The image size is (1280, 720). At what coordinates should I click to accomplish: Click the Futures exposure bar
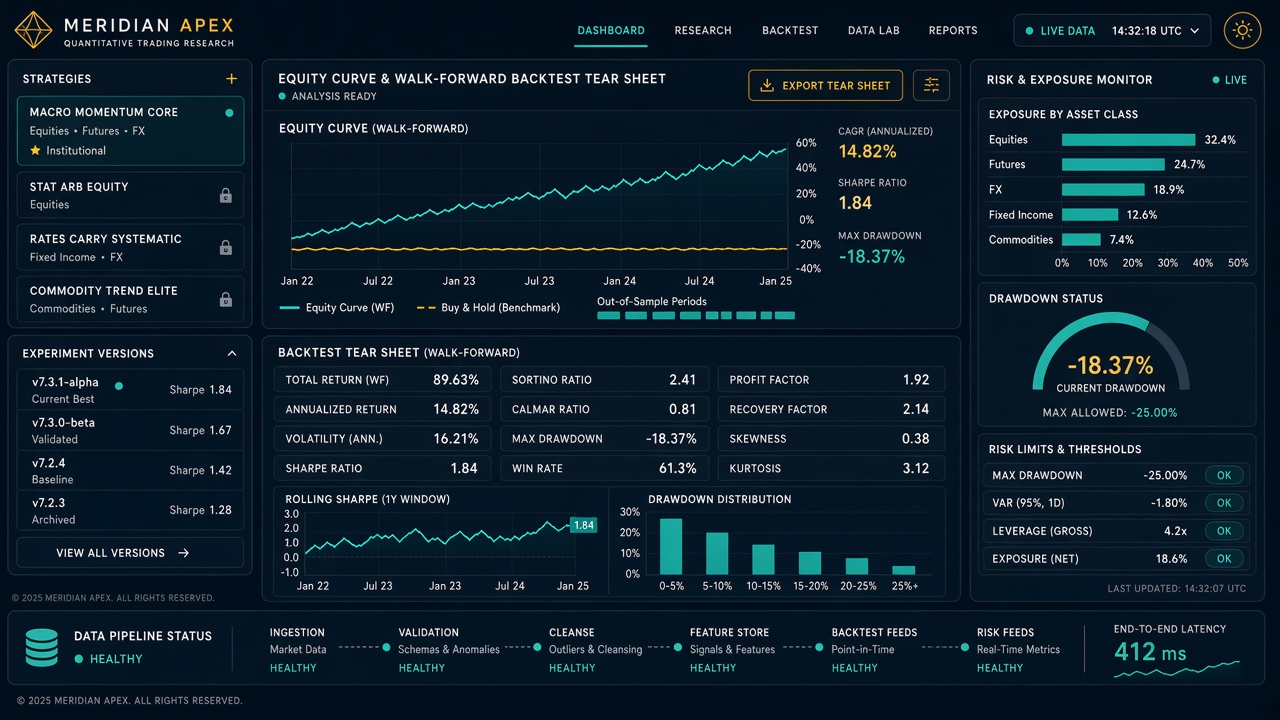click(1113, 165)
